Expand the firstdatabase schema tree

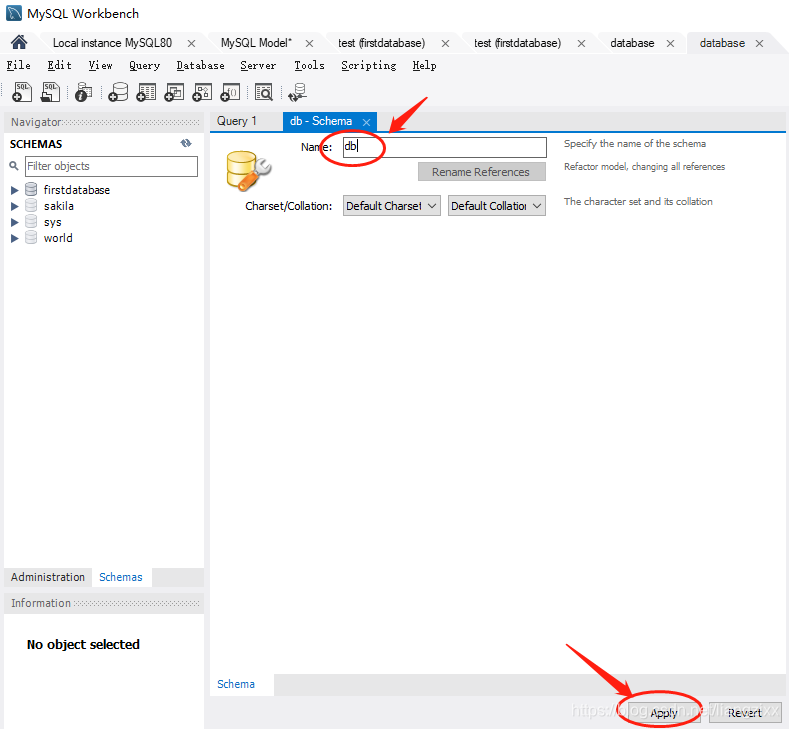15,190
